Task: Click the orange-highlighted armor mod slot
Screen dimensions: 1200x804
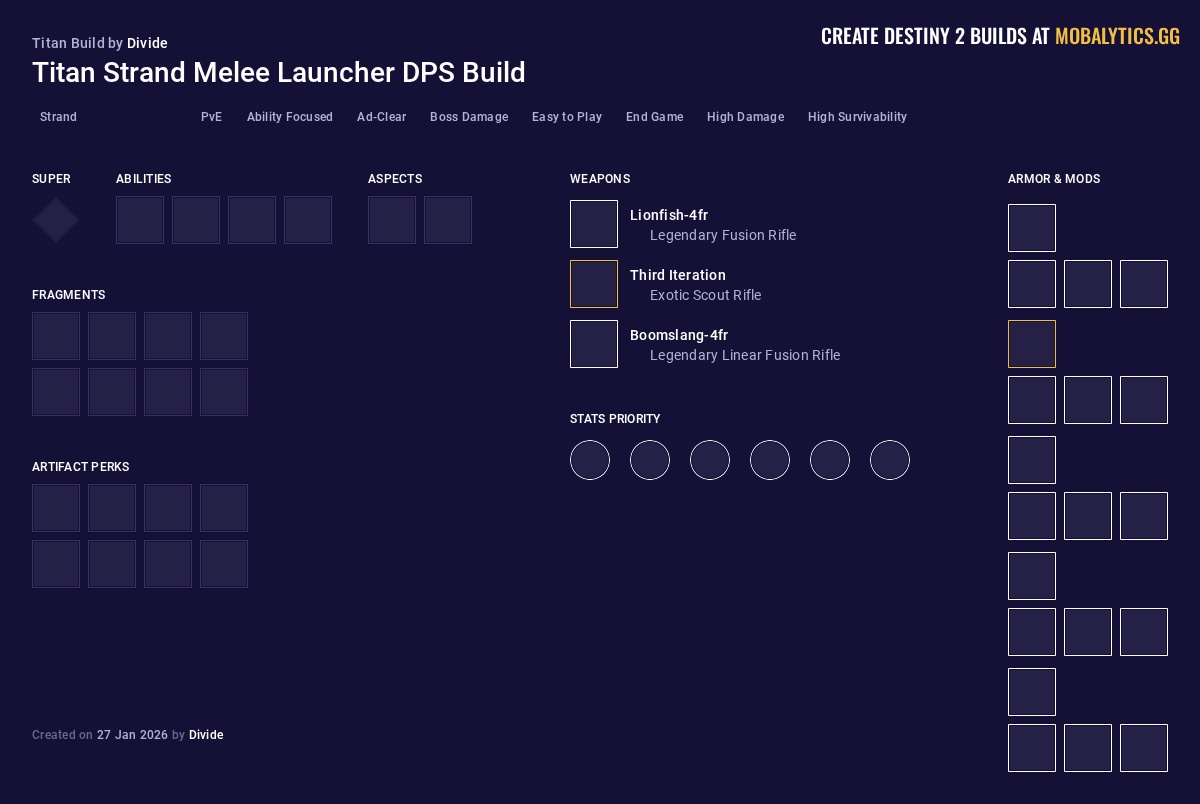Action: pos(1032,344)
